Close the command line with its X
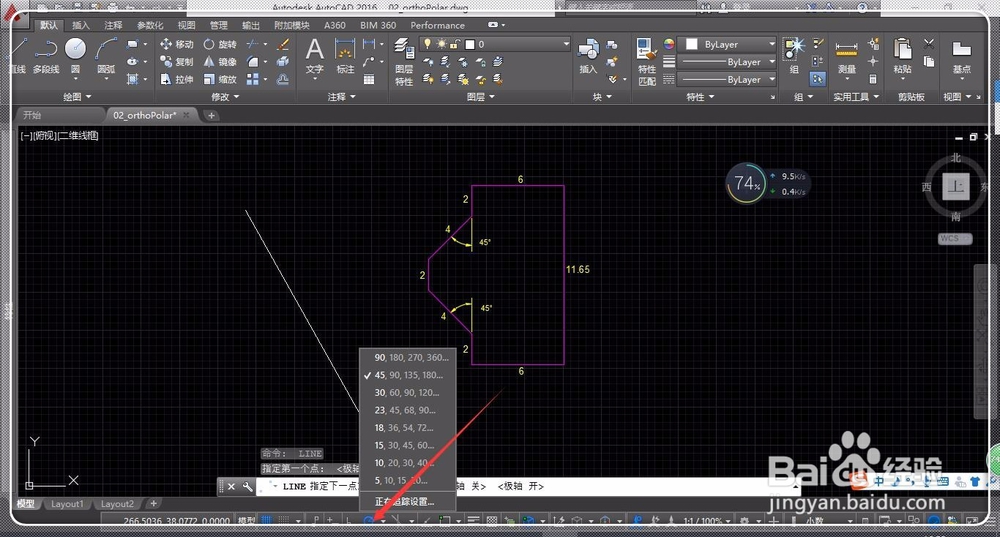The image size is (1000, 537). (x=232, y=487)
